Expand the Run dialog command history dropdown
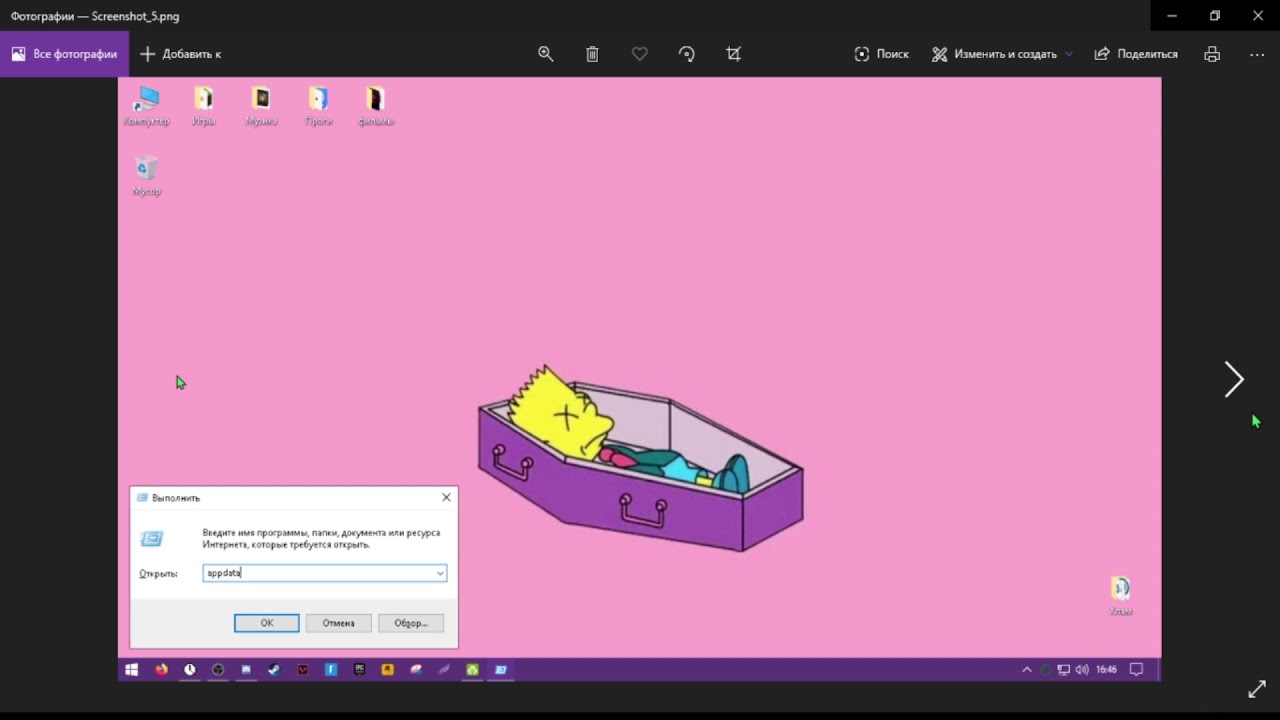This screenshot has width=1280, height=720. point(439,573)
